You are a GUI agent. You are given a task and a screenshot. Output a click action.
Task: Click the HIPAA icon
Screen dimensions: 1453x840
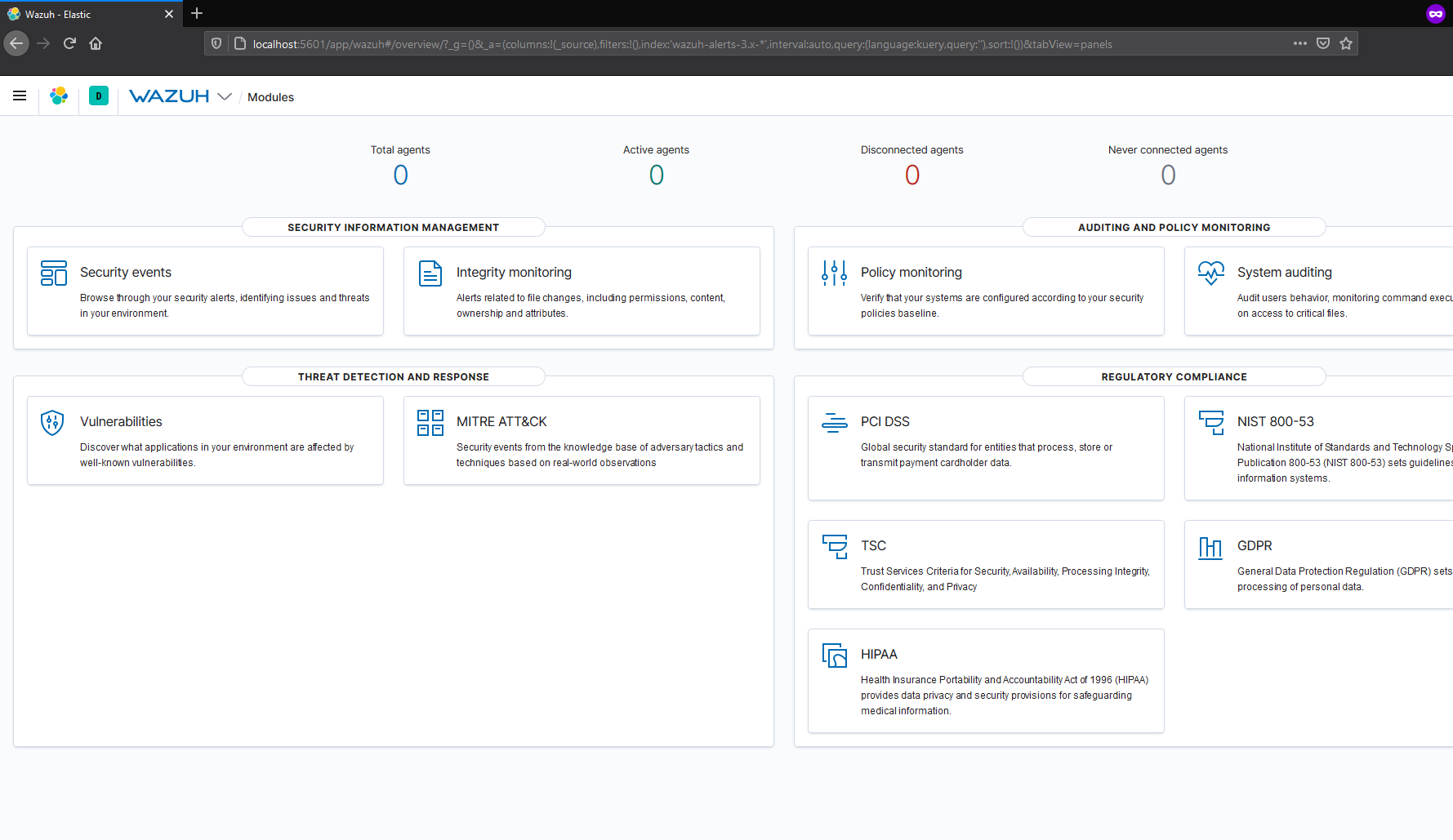tap(835, 656)
